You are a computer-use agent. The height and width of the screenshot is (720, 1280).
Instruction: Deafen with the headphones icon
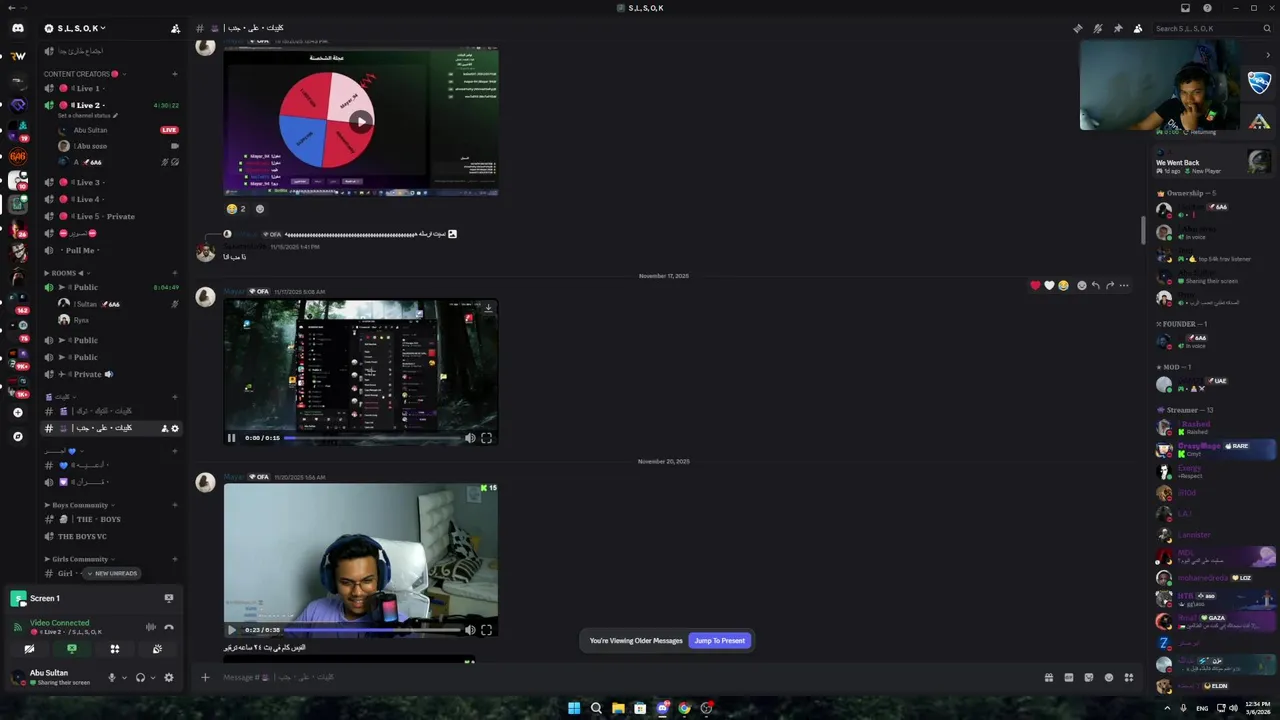coord(140,677)
